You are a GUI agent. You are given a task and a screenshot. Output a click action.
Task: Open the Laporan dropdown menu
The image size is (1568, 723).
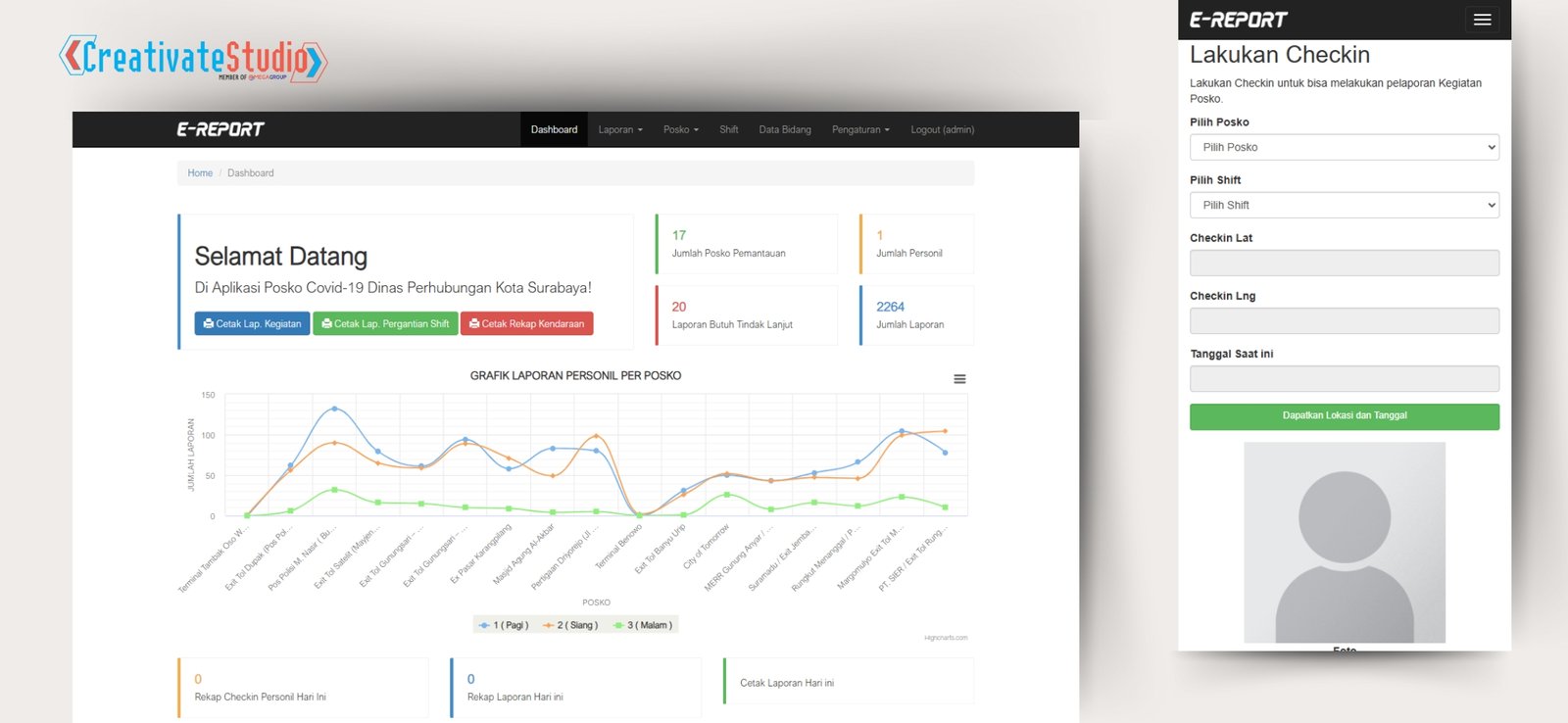tap(620, 129)
